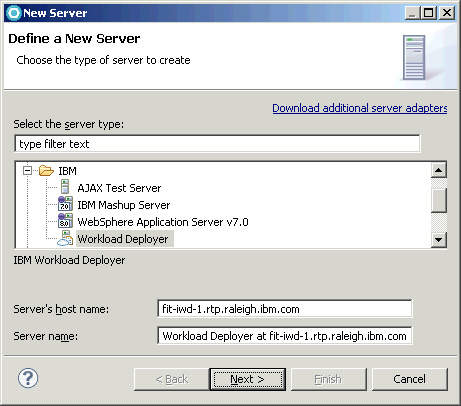This screenshot has height=406, width=461.
Task: Click the server list scrollbar thumb
Action: click(439, 200)
